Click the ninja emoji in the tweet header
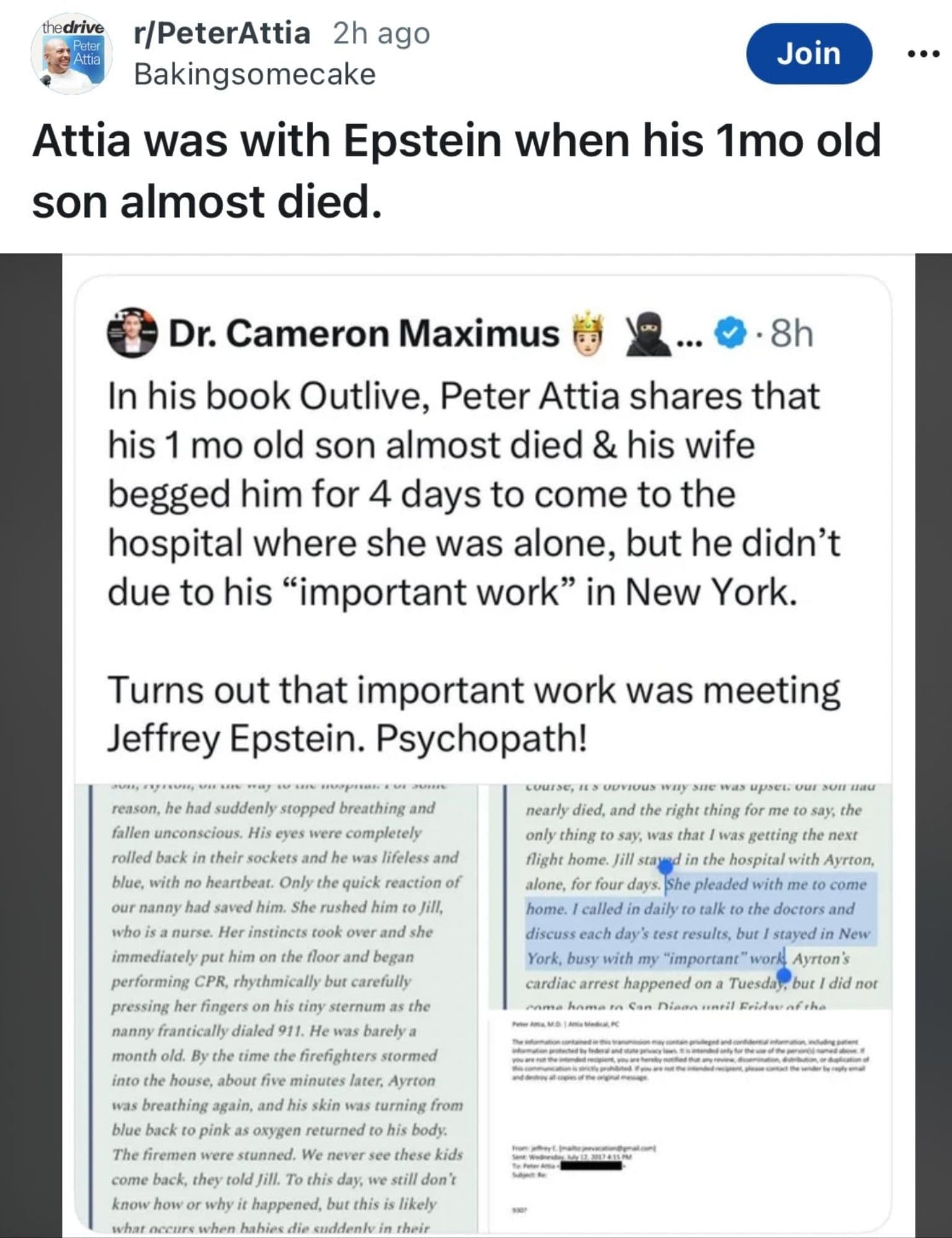The height and width of the screenshot is (1238, 952). (647, 334)
